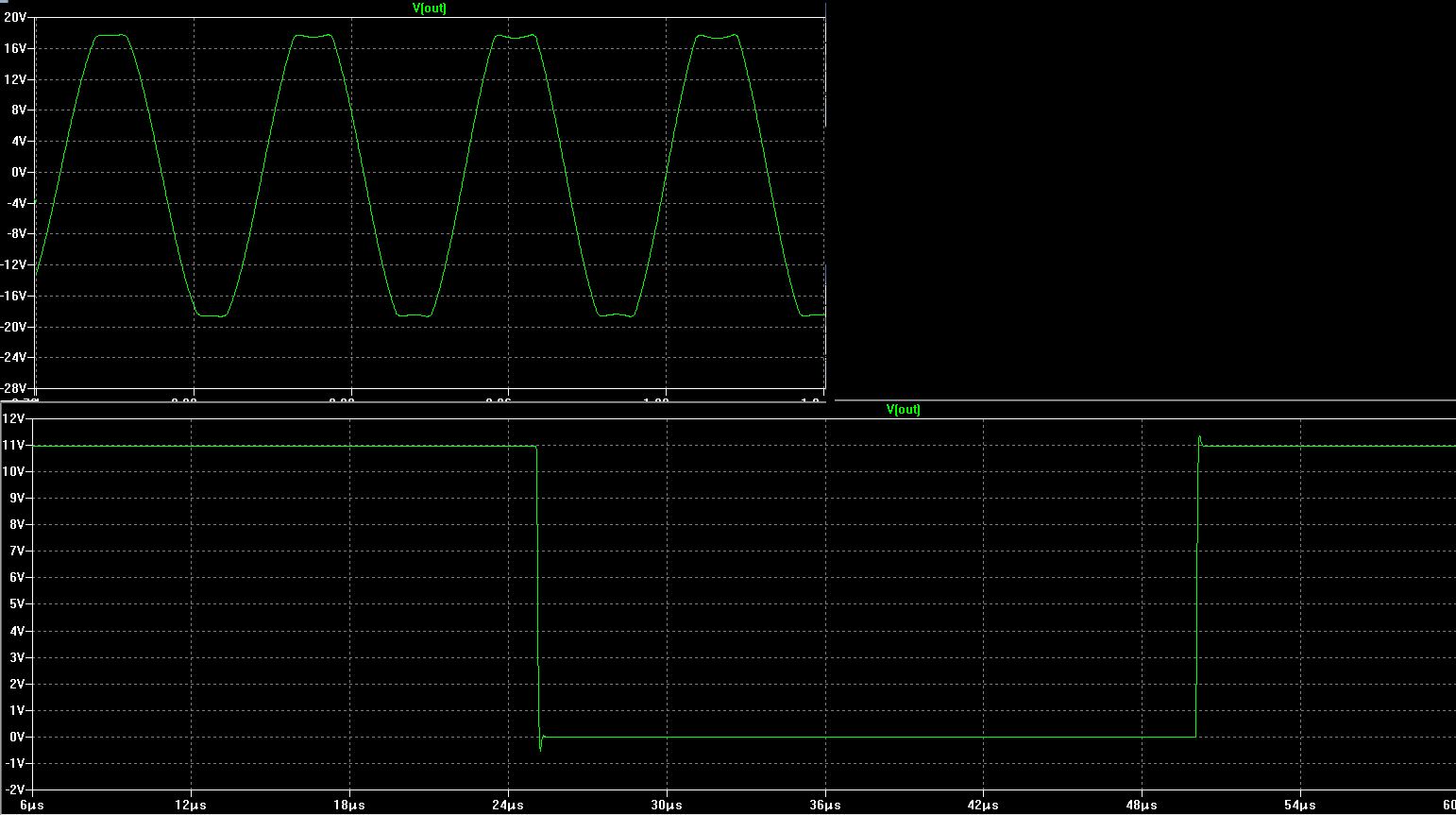1456x815 pixels.
Task: Click the 4V label on the lower plot axis
Action: click(x=17, y=631)
